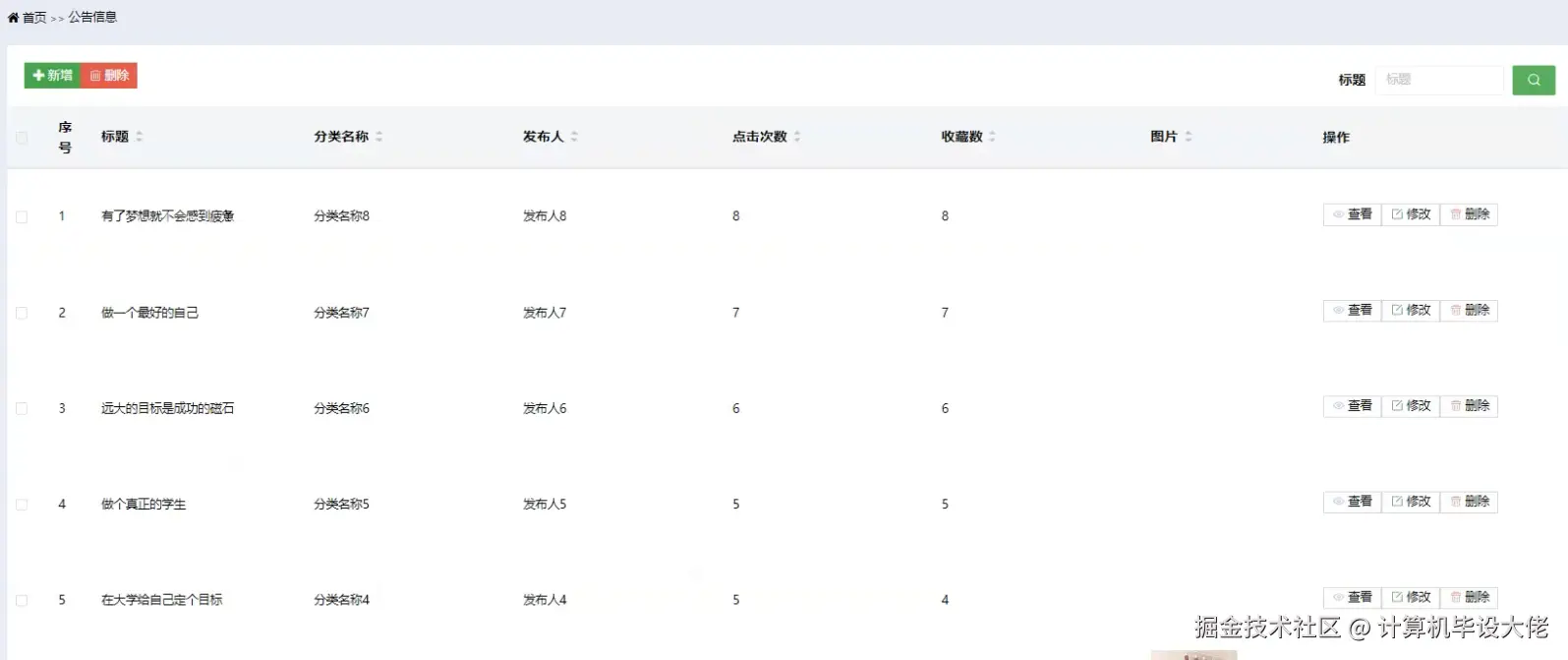This screenshot has height=660, width=1568.
Task: Sort by 标题 column arrows
Action: [x=140, y=137]
